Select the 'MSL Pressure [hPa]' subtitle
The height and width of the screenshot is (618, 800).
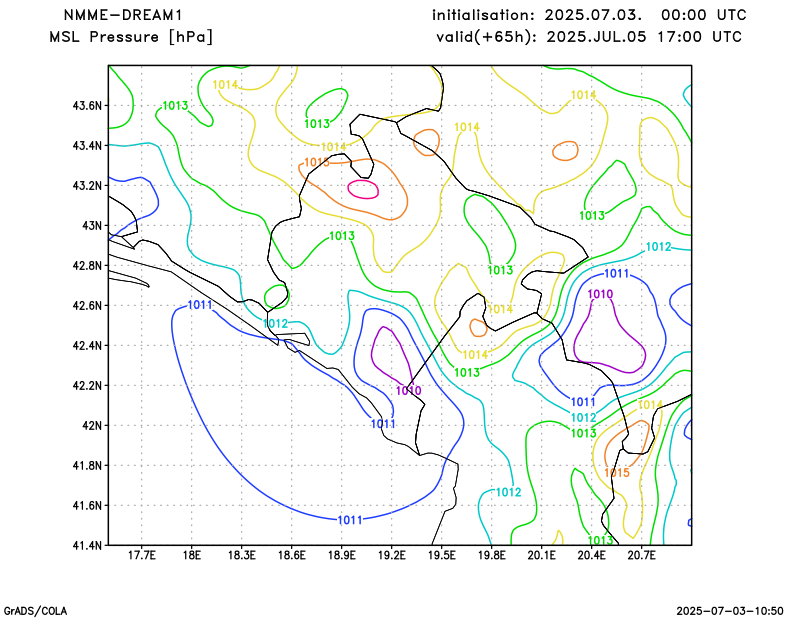[131, 37]
